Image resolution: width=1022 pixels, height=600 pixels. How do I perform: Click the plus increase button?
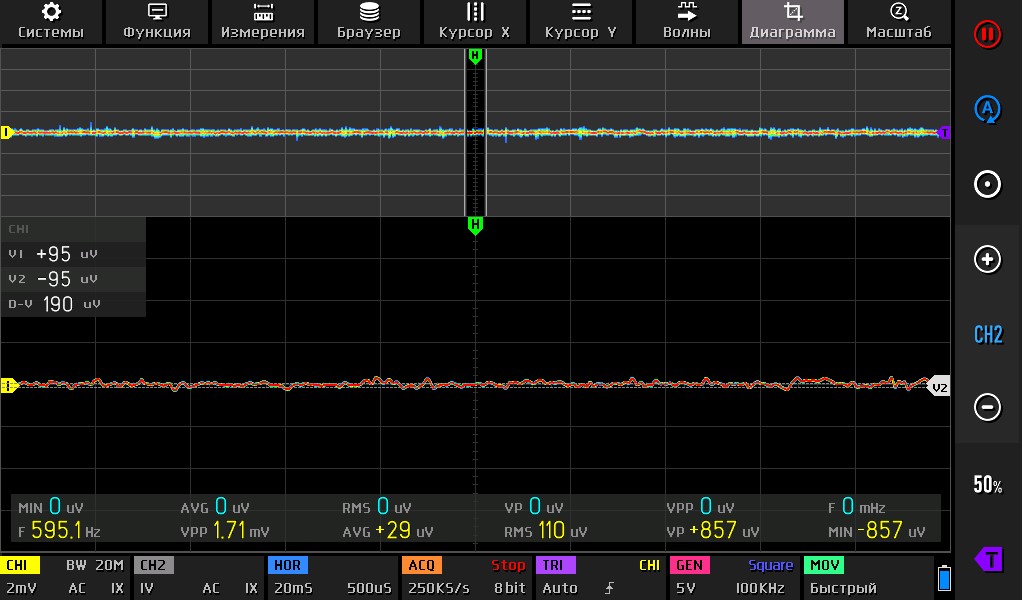click(x=988, y=259)
